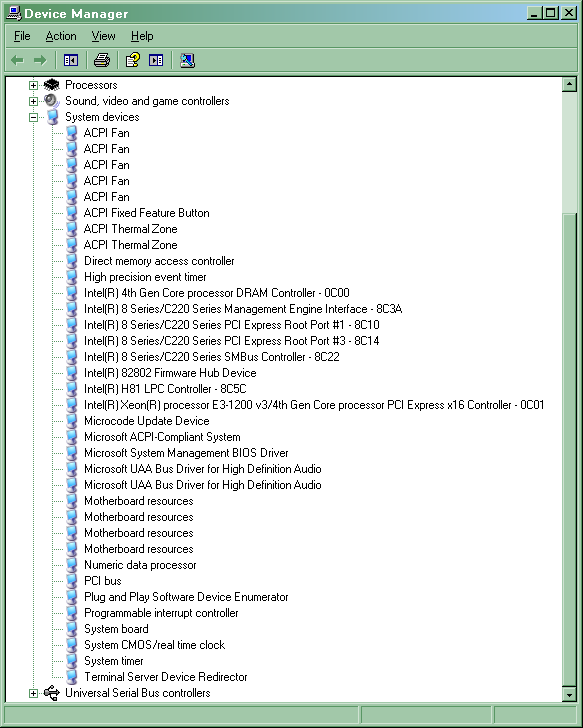This screenshot has width=583, height=728.
Task: Select System CMOS/real time clock
Action: tap(155, 645)
